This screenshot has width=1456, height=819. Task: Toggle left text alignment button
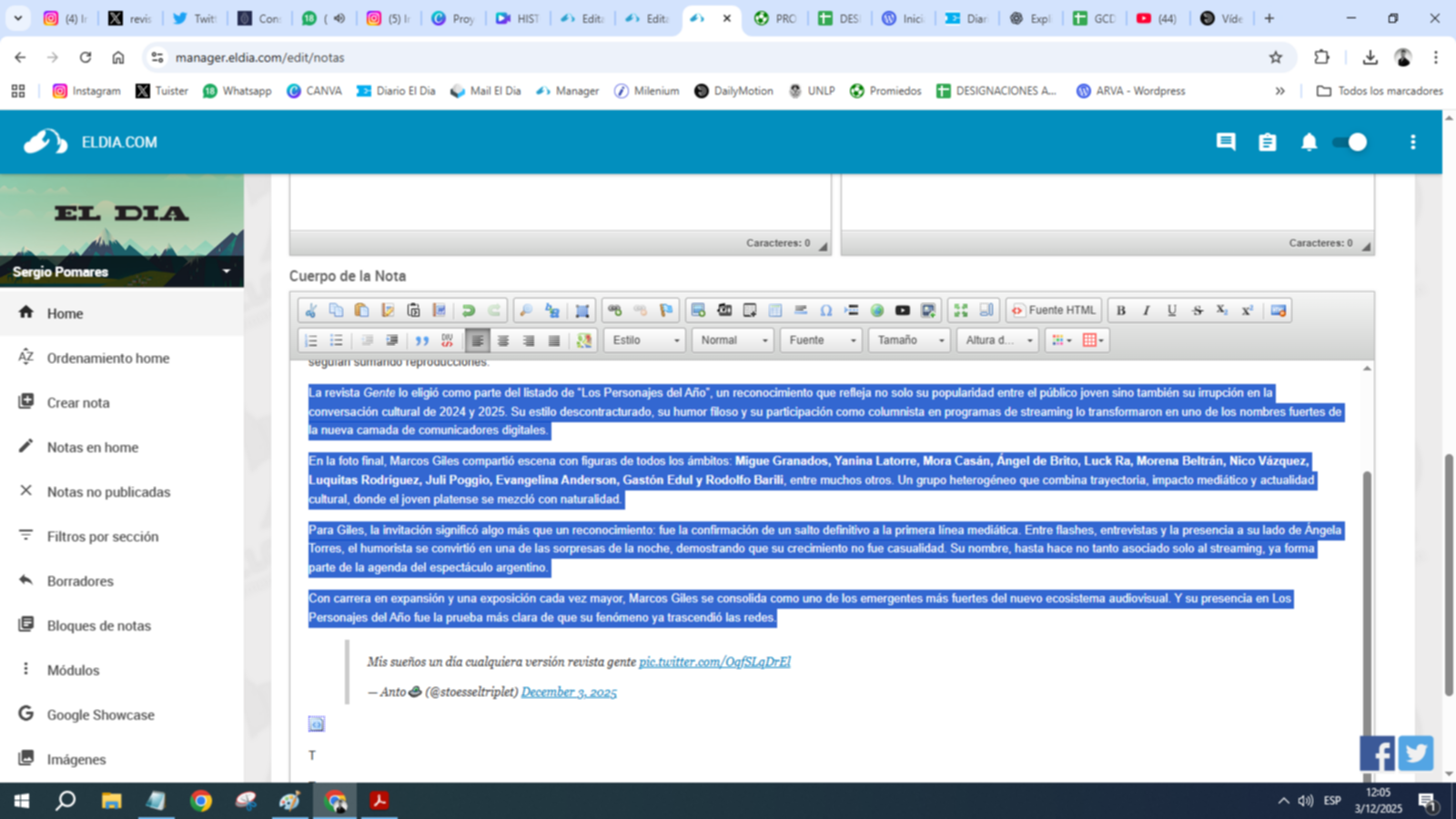[x=477, y=340]
